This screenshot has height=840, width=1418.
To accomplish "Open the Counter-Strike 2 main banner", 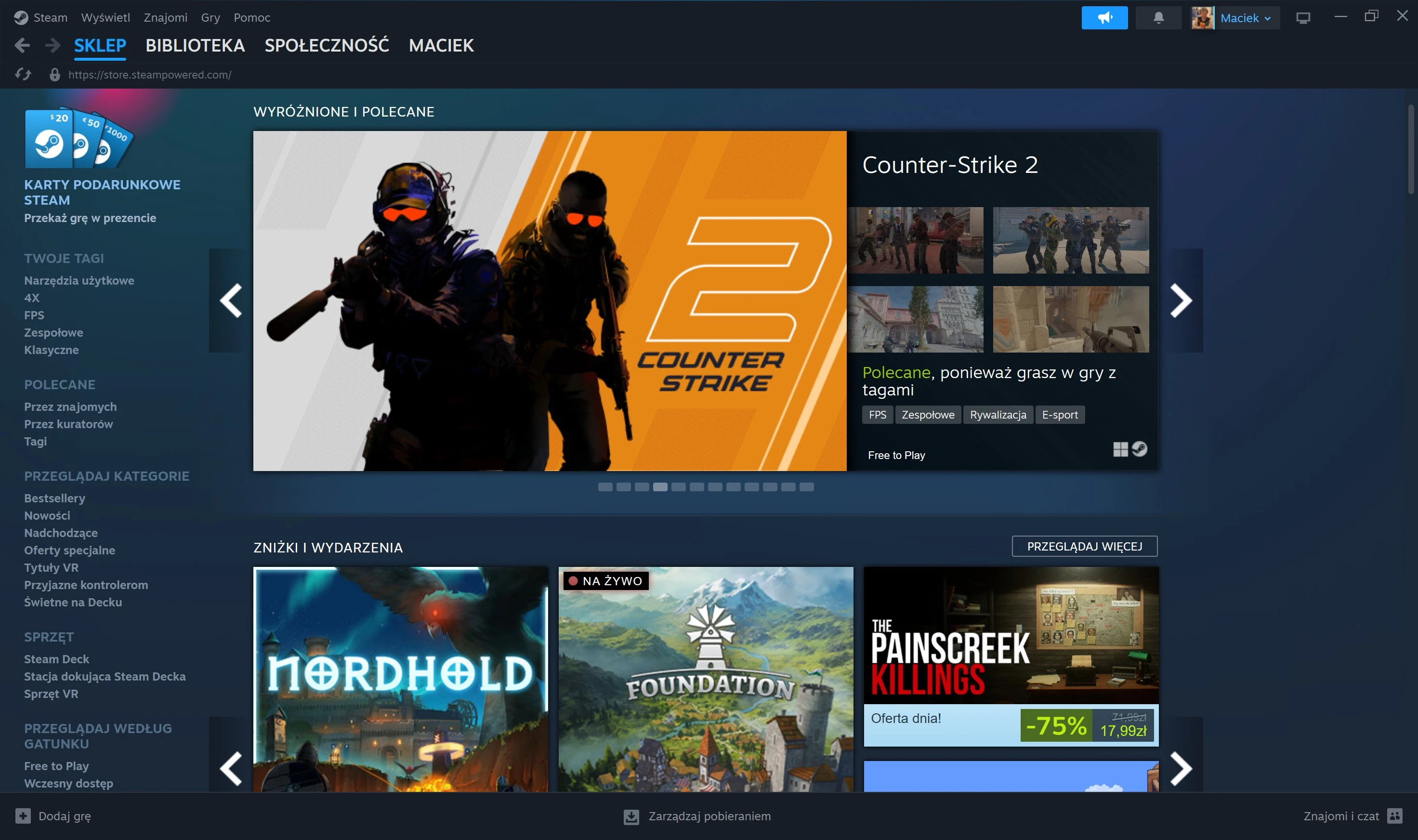I will coord(550,301).
